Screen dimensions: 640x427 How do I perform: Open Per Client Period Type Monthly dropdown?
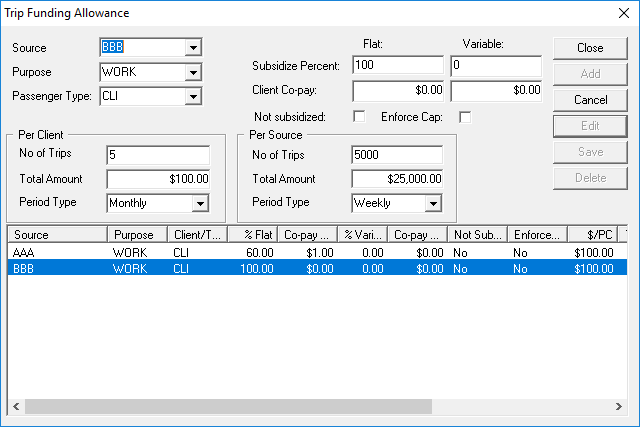tap(200, 203)
